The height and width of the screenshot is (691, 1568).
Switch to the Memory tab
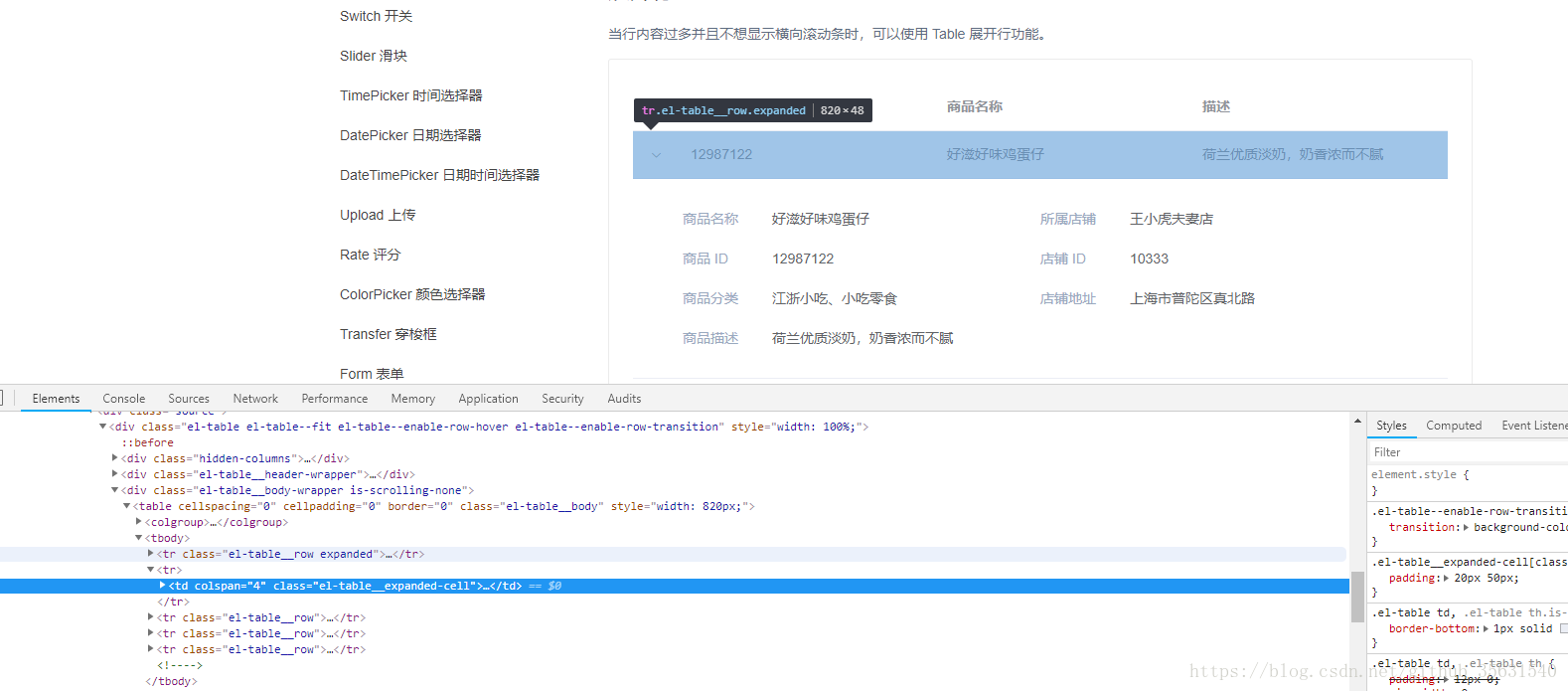tap(413, 399)
